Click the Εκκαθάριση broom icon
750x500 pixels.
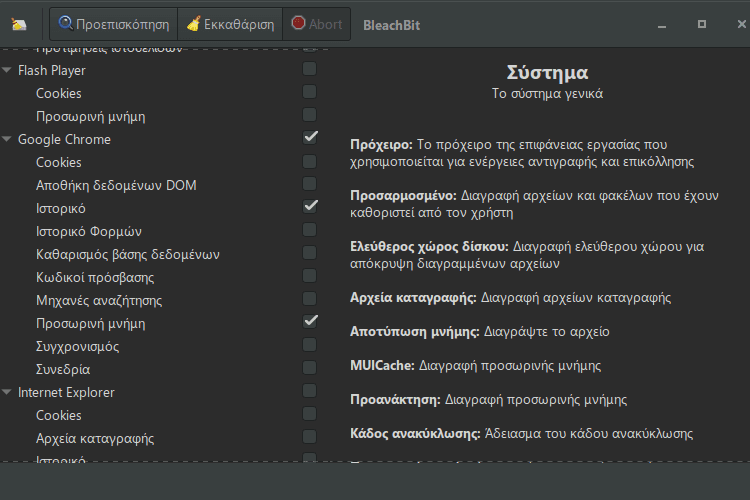click(x=193, y=23)
